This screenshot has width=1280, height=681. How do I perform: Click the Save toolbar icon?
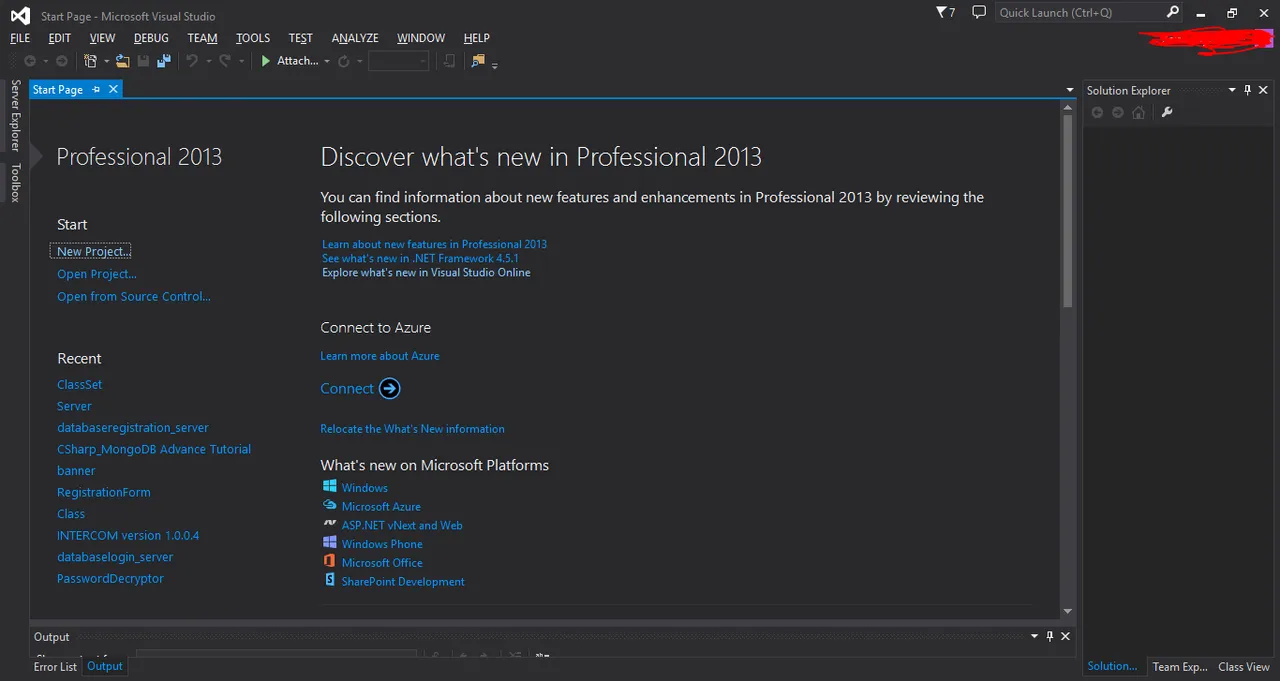143,61
